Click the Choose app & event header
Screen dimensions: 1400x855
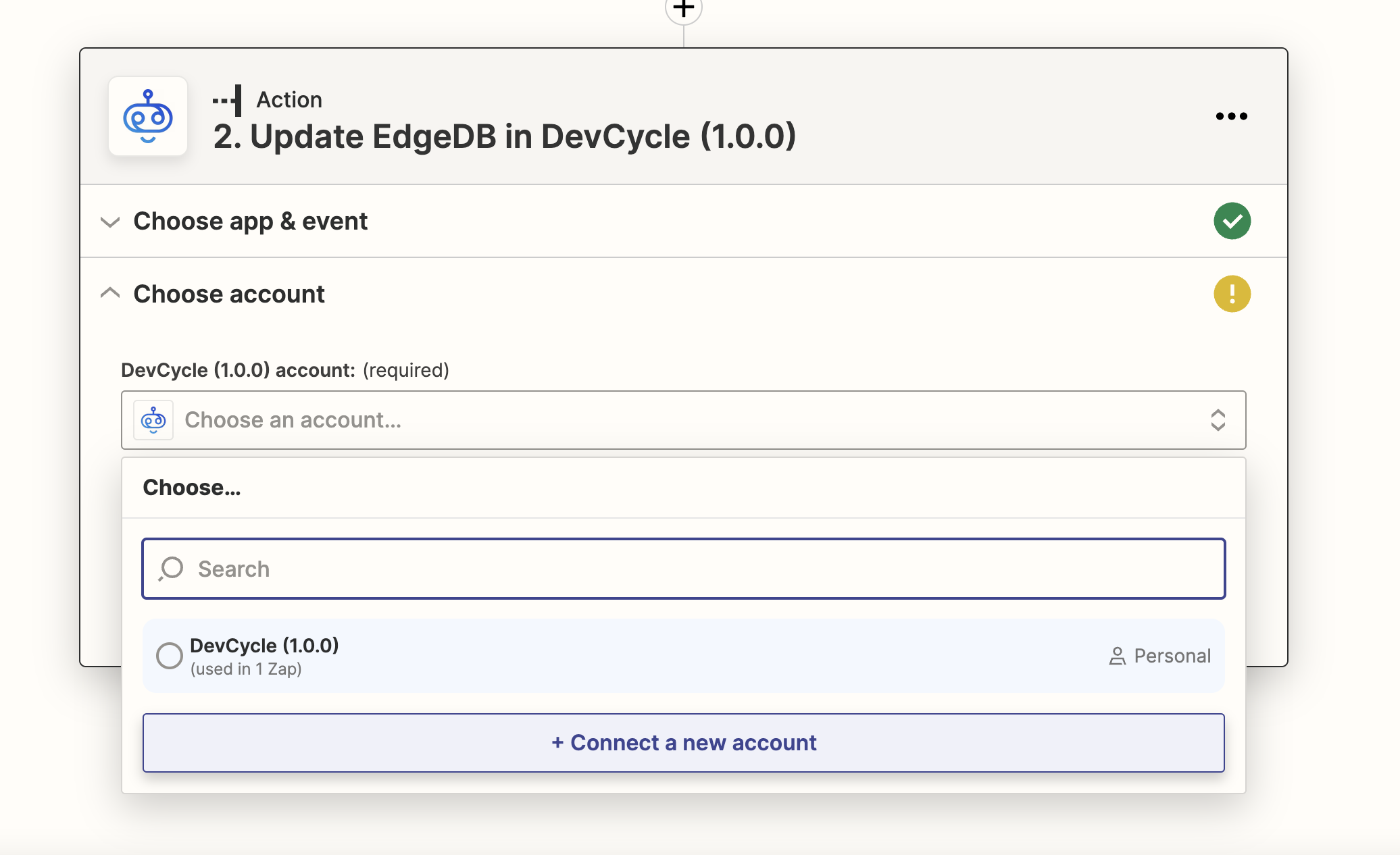point(251,221)
